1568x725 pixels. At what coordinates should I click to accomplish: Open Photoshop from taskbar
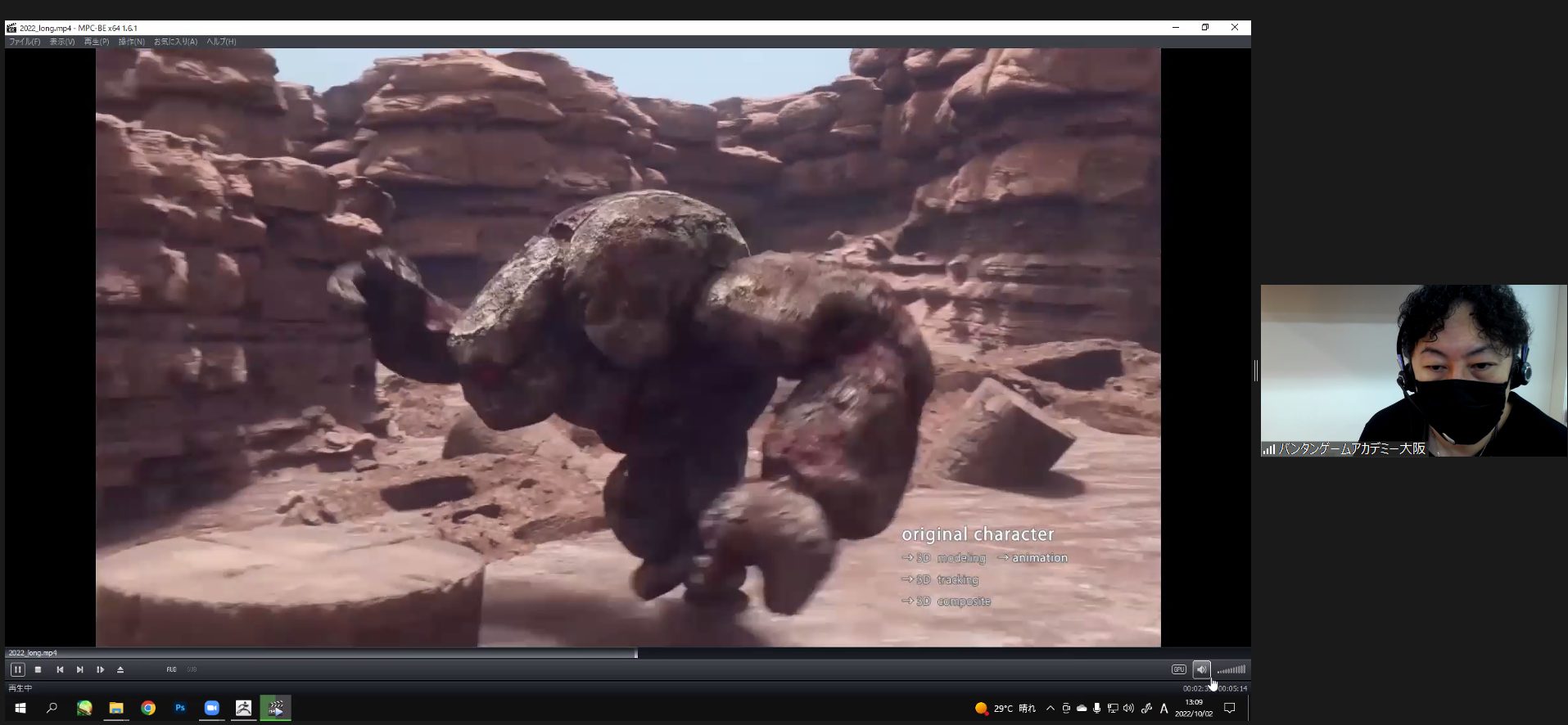click(180, 708)
